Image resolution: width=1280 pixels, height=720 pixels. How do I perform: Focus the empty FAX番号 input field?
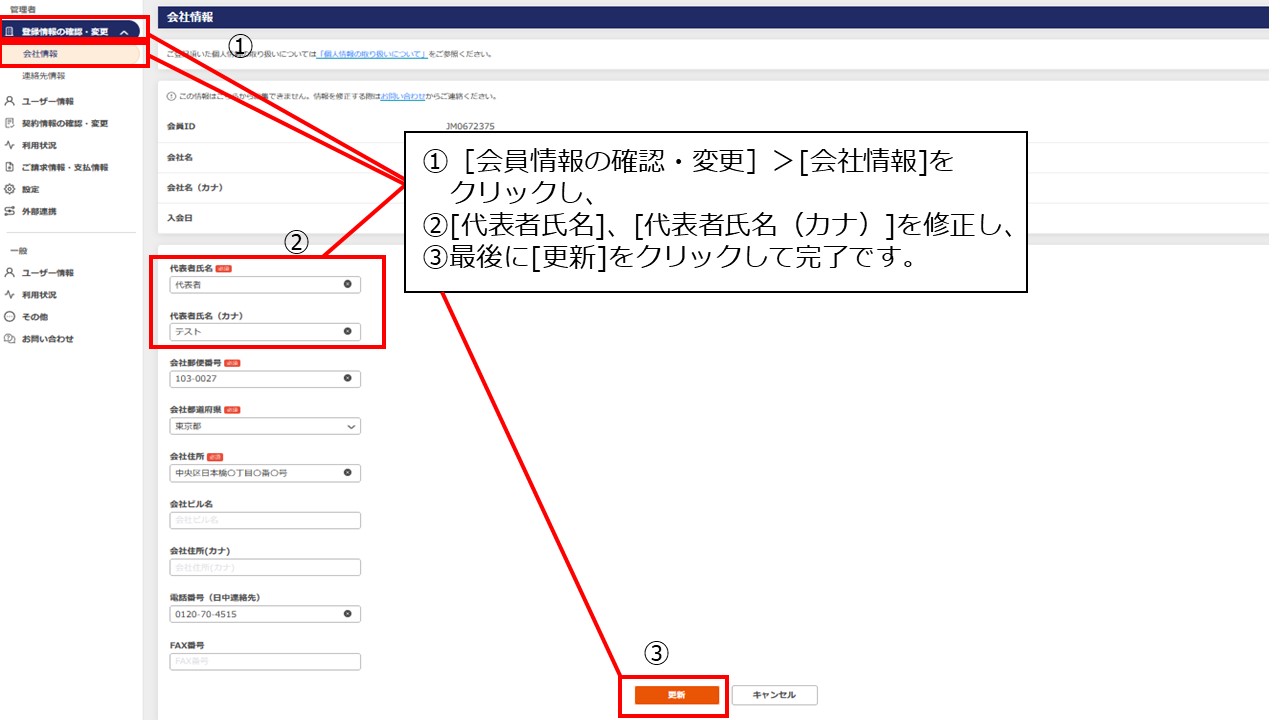pyautogui.click(x=265, y=661)
